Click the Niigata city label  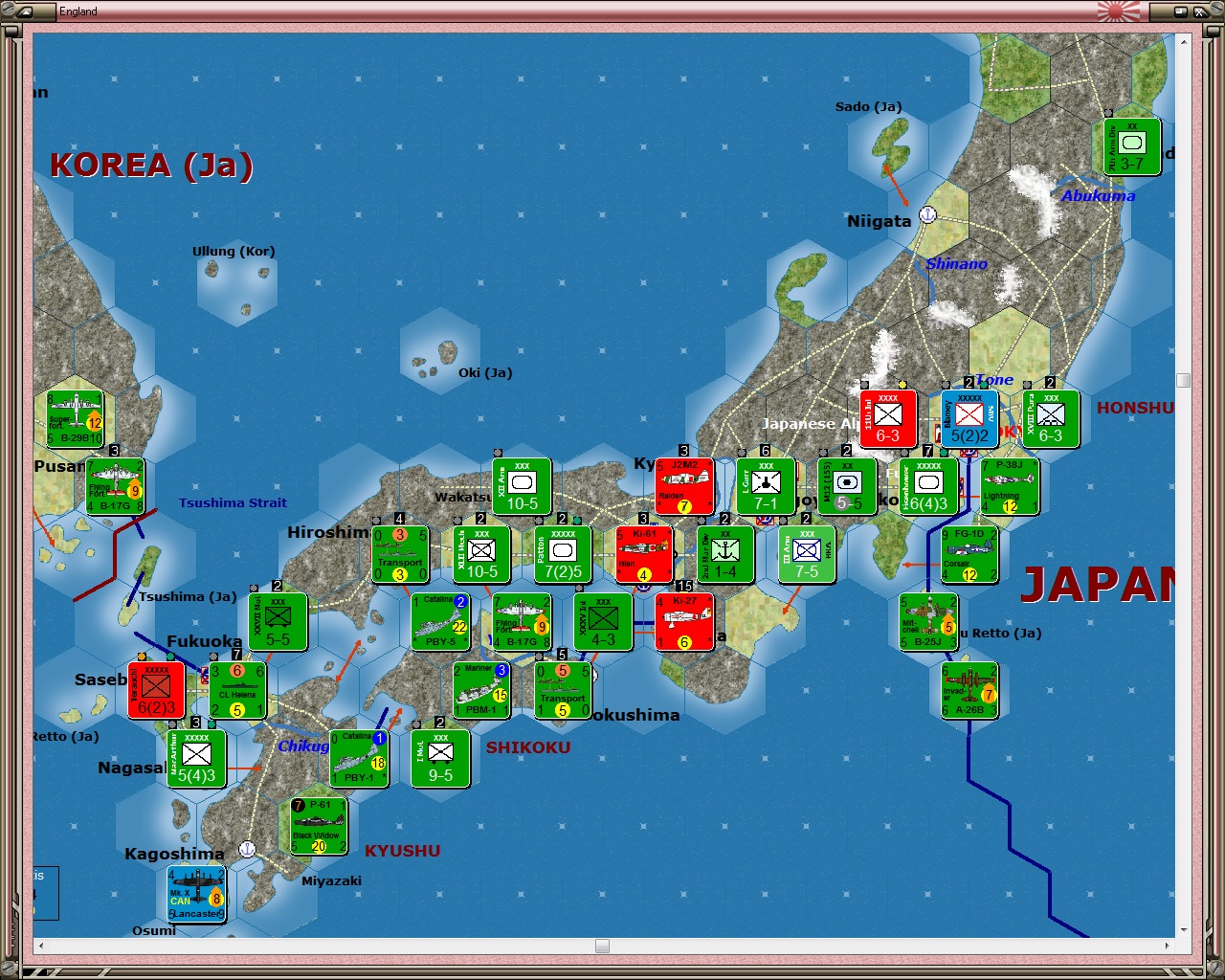pyautogui.click(x=879, y=221)
